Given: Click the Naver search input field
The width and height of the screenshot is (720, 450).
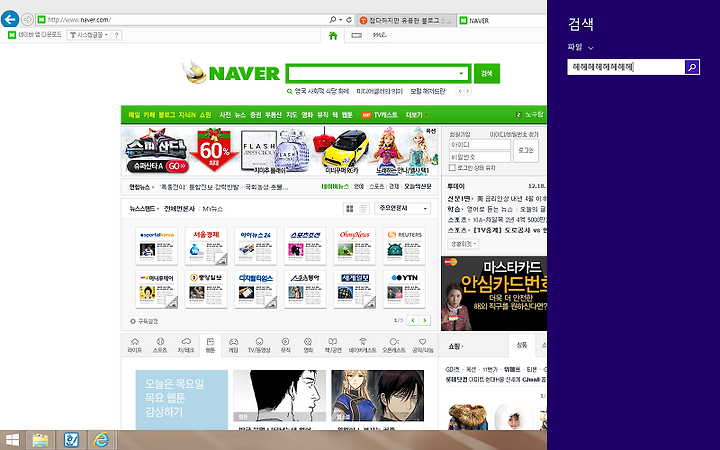Looking at the screenshot, I should 372,73.
